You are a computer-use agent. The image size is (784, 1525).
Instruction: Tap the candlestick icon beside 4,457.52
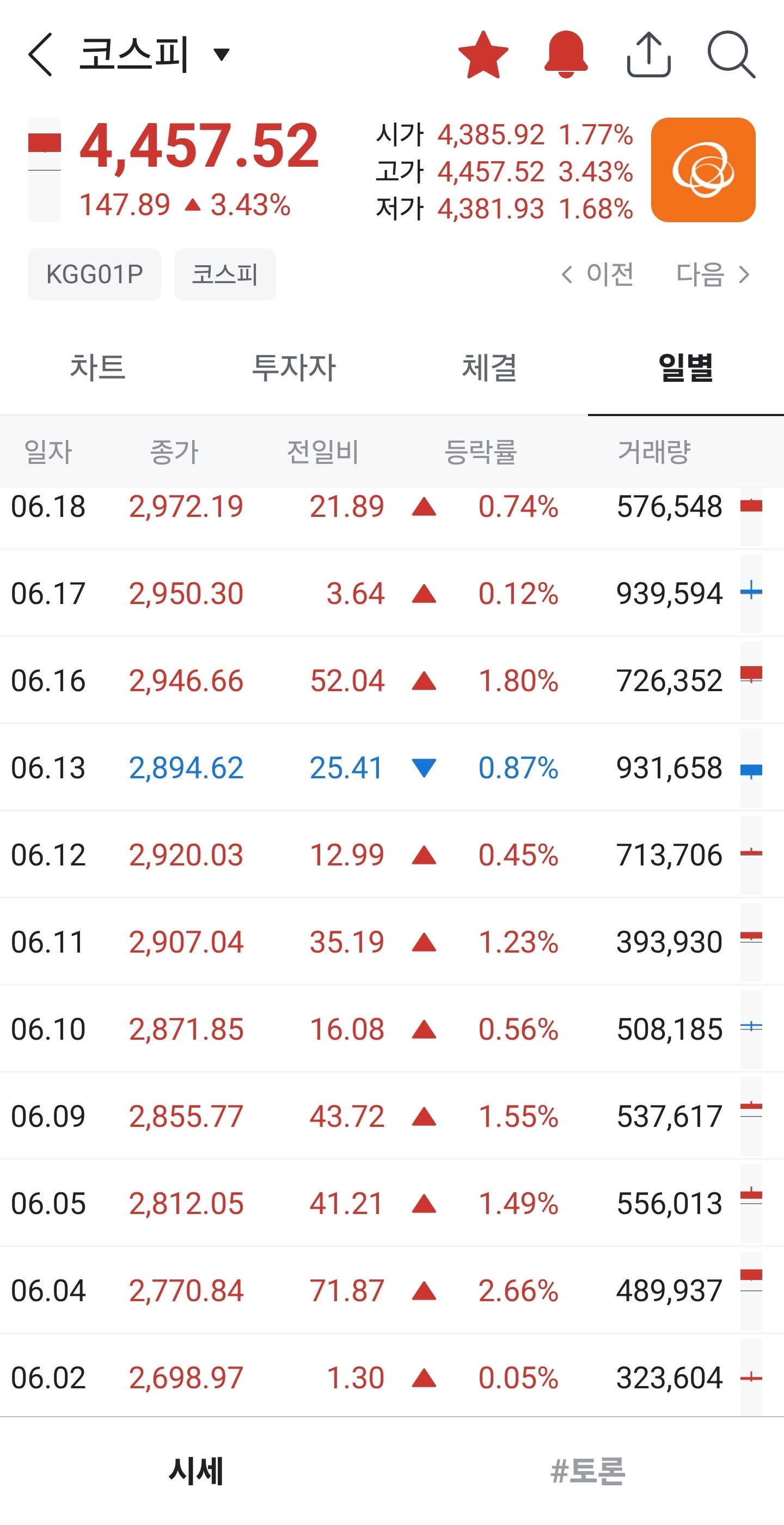[45, 170]
